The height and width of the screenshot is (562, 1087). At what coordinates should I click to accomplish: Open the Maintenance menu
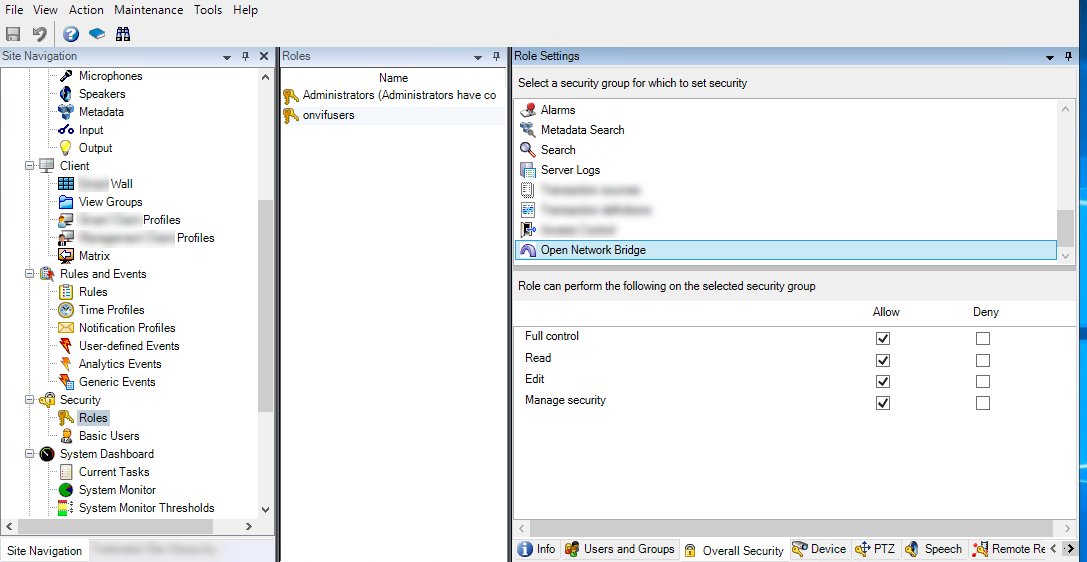click(148, 10)
